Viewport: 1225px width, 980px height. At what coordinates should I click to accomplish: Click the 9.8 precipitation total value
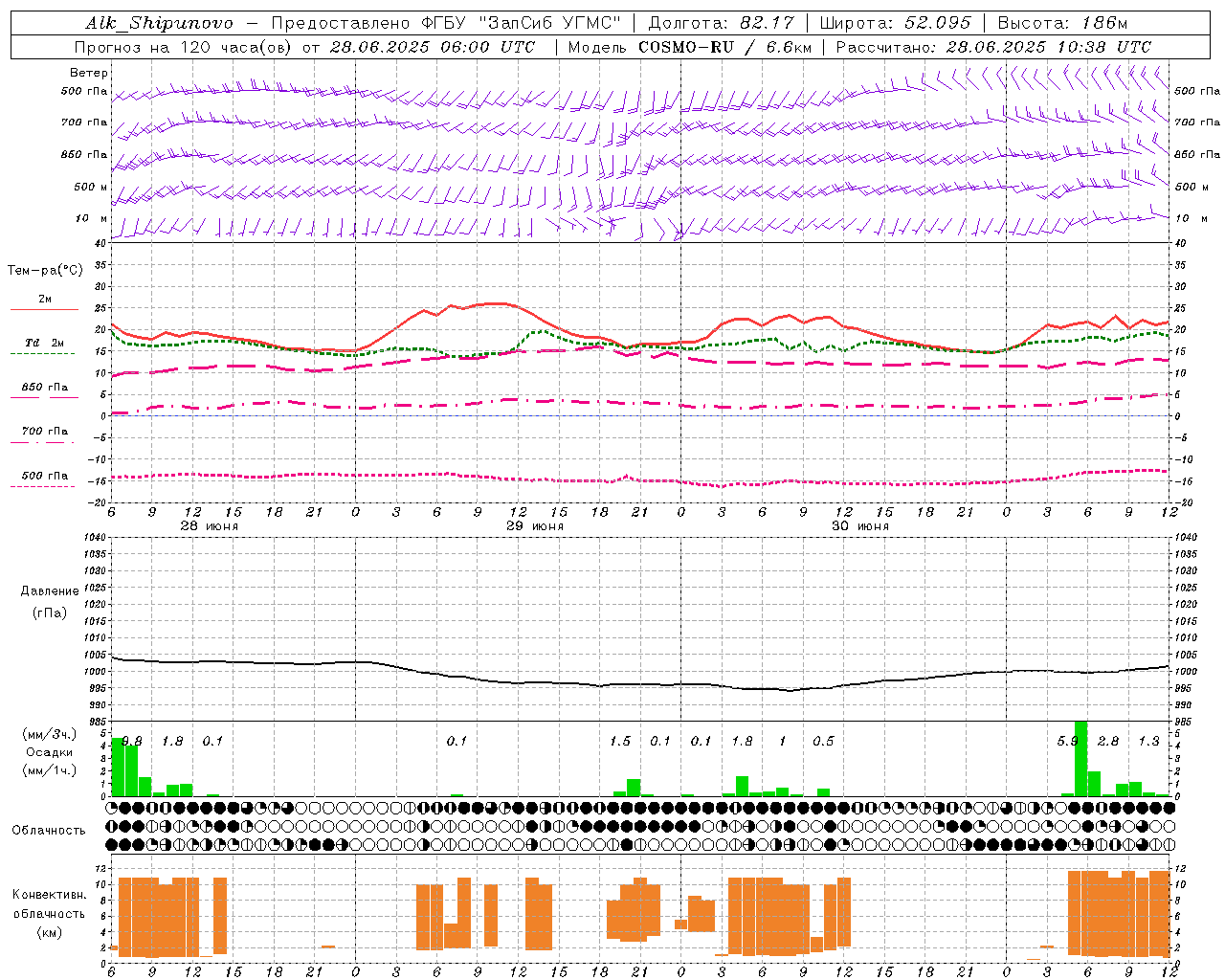132,742
